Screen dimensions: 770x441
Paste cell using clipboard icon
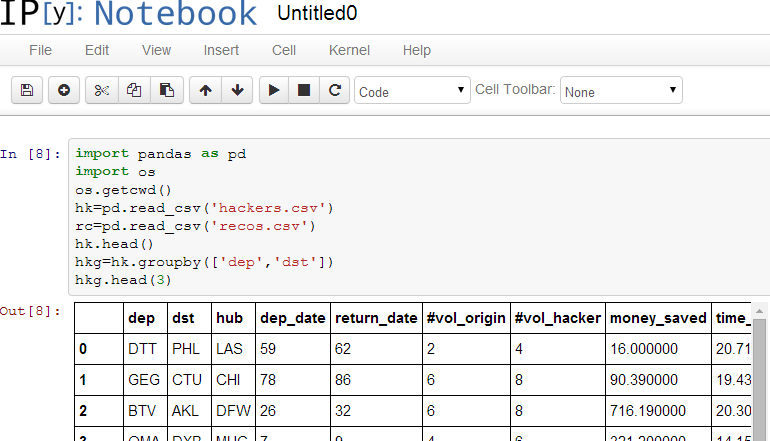click(x=167, y=91)
